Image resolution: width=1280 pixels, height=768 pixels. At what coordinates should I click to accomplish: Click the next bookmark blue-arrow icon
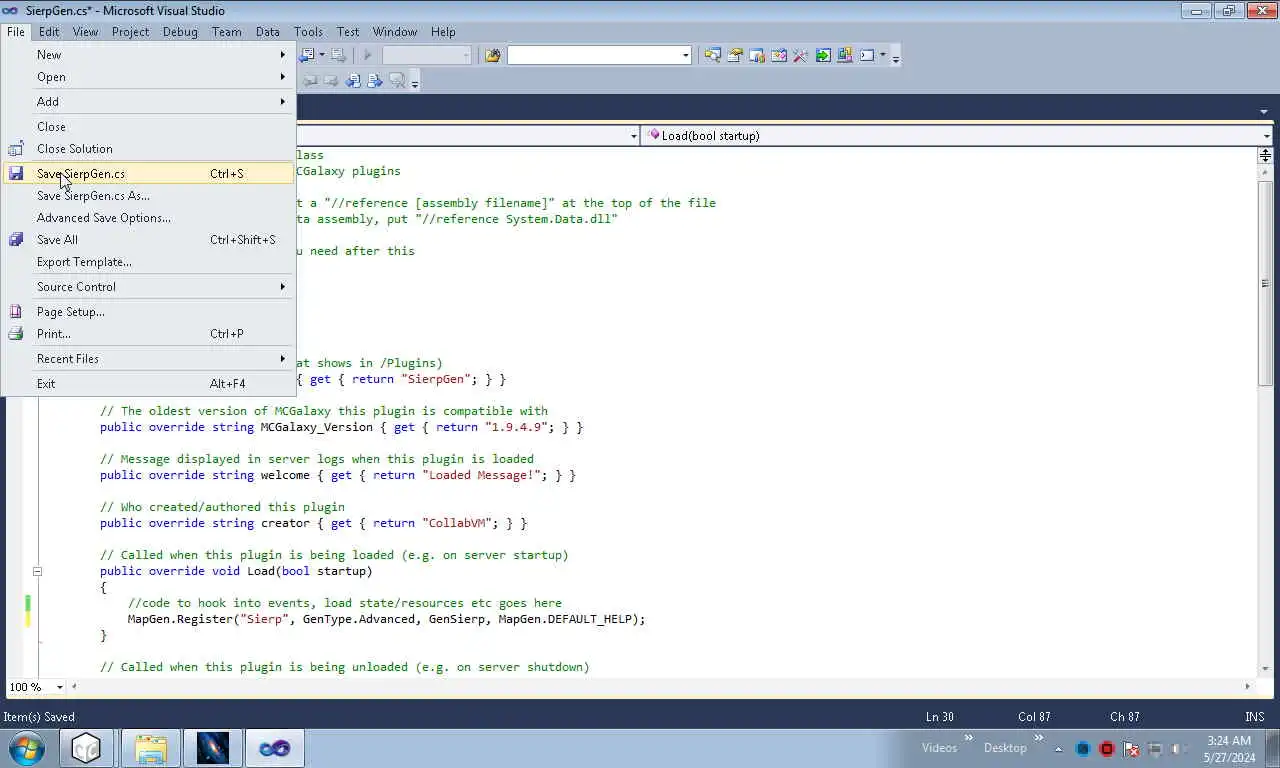pyautogui.click(x=375, y=81)
